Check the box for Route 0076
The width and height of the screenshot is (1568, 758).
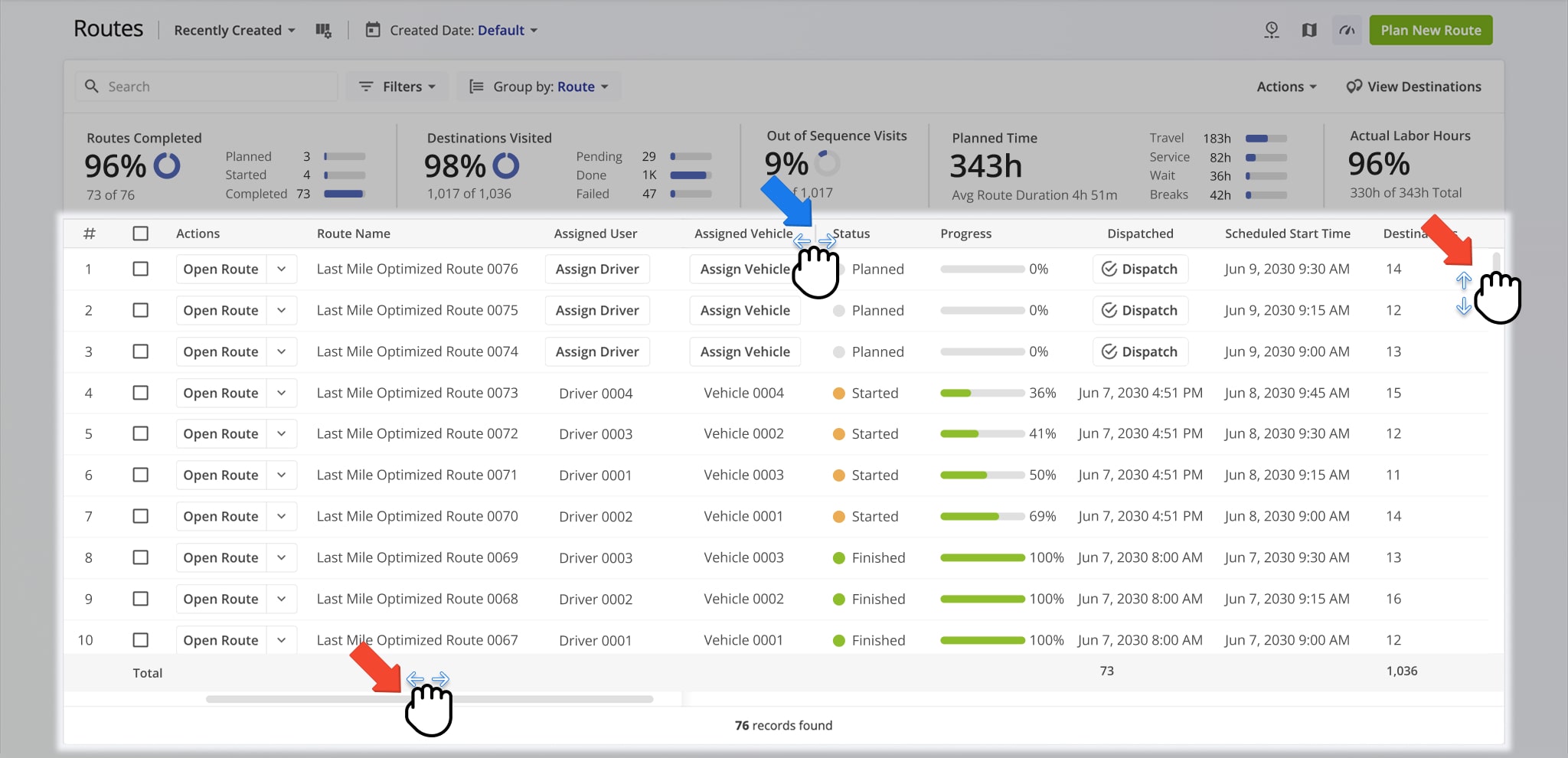(x=140, y=269)
